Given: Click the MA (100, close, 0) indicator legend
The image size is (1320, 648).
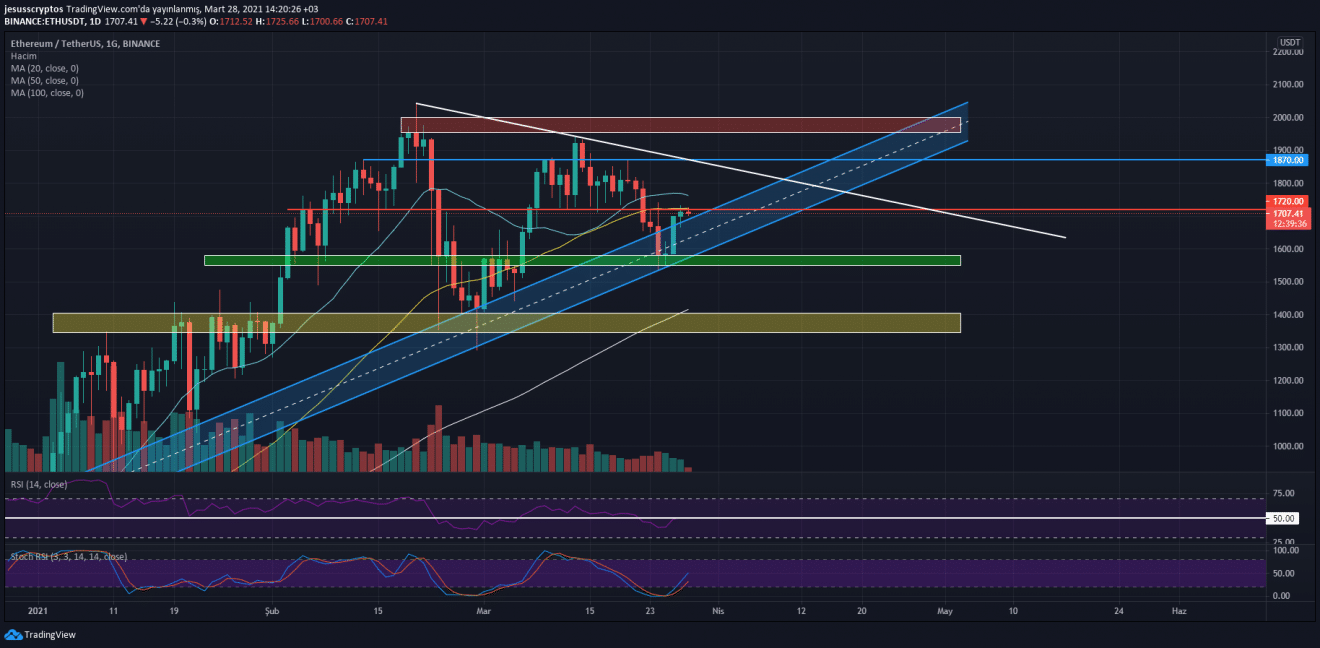Looking at the screenshot, I should pos(48,93).
